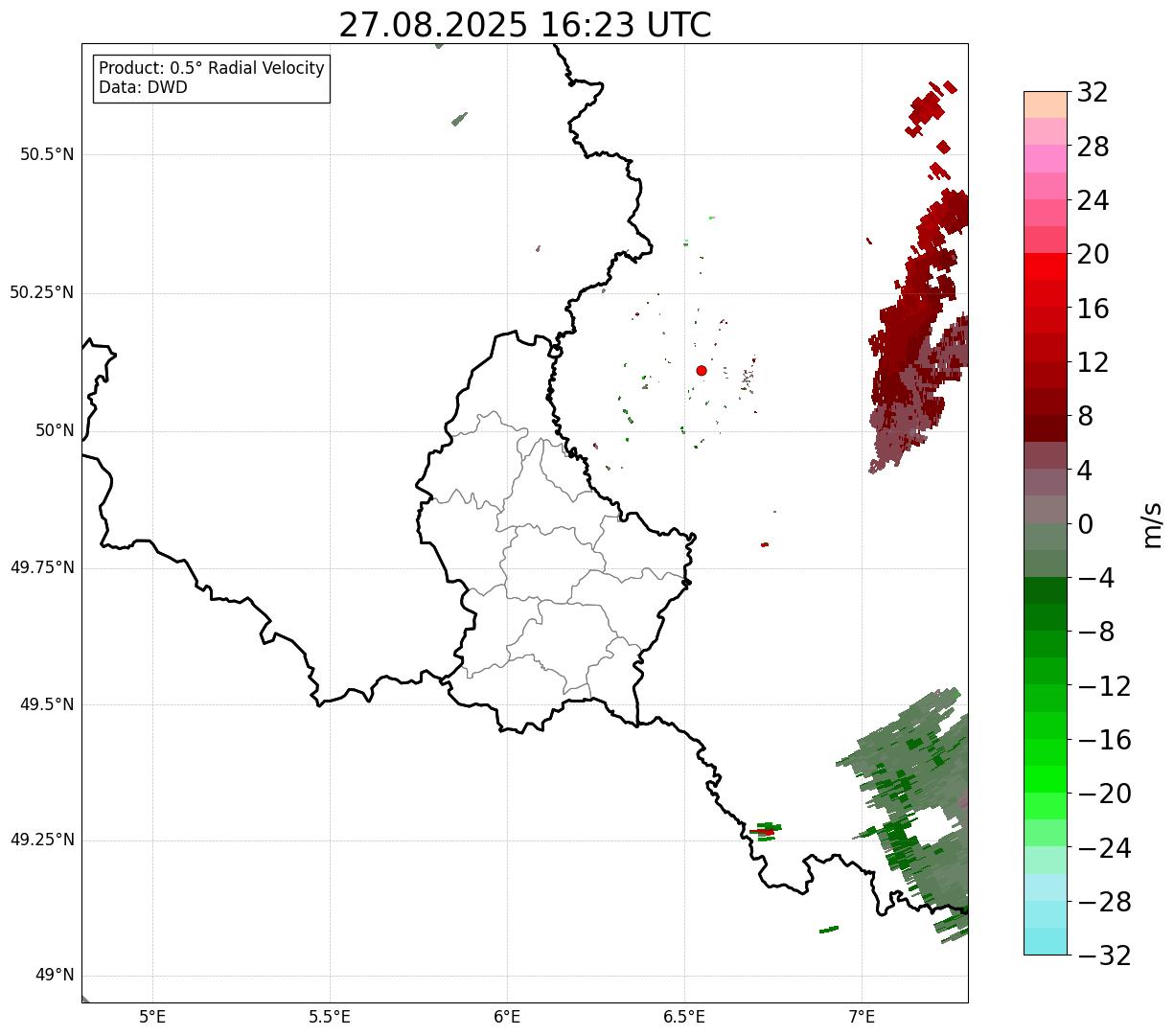
Task: Click the '50.25°N' latitude label
Action: [x=42, y=292]
